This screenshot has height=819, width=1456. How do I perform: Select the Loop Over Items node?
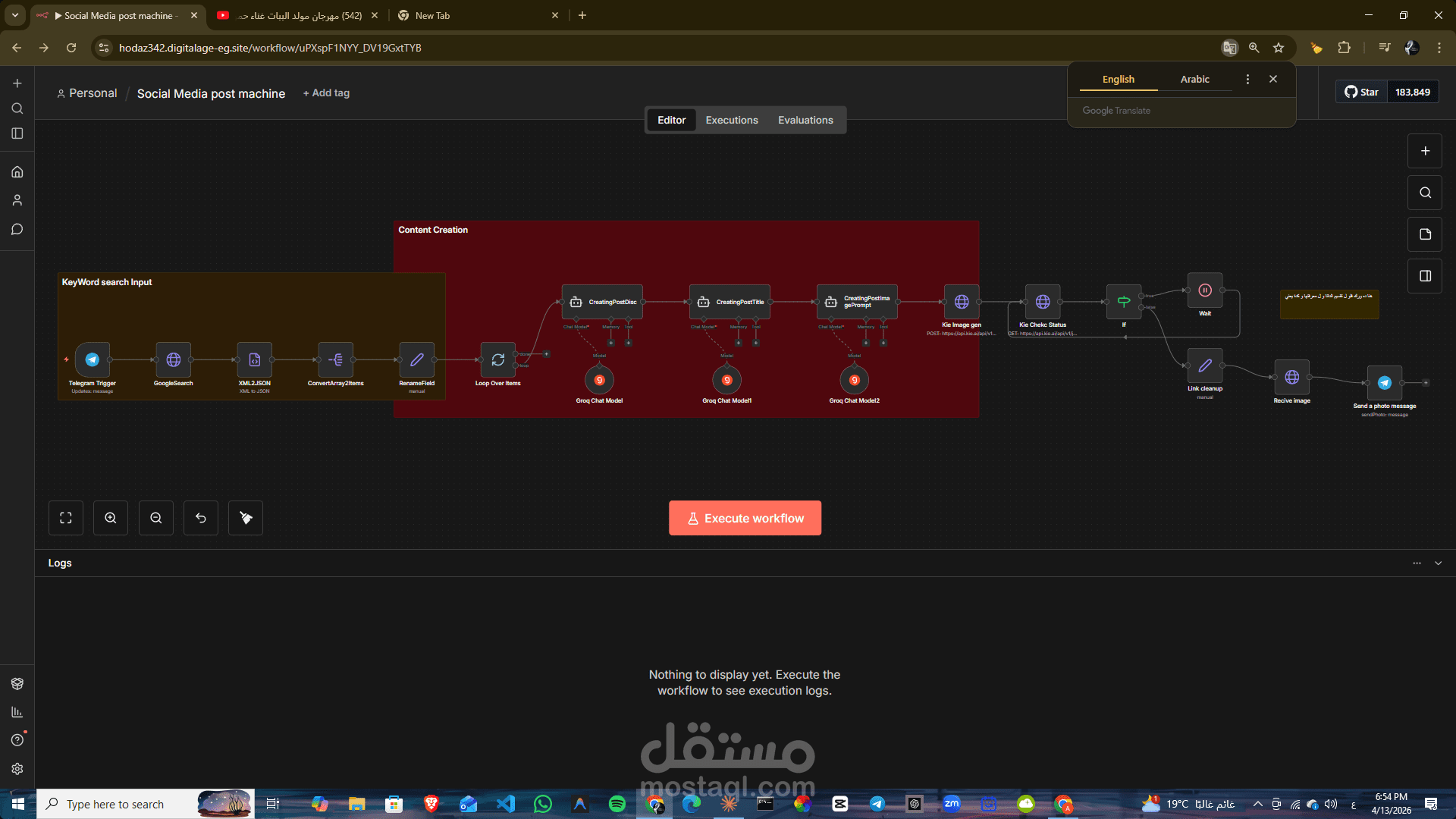(497, 360)
